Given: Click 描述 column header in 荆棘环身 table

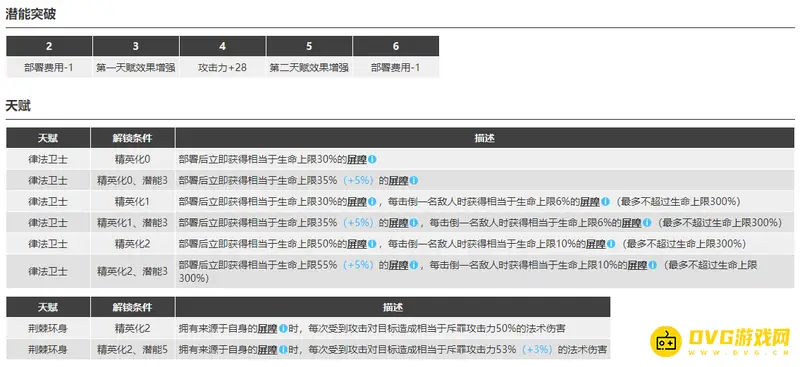Looking at the screenshot, I should [393, 307].
